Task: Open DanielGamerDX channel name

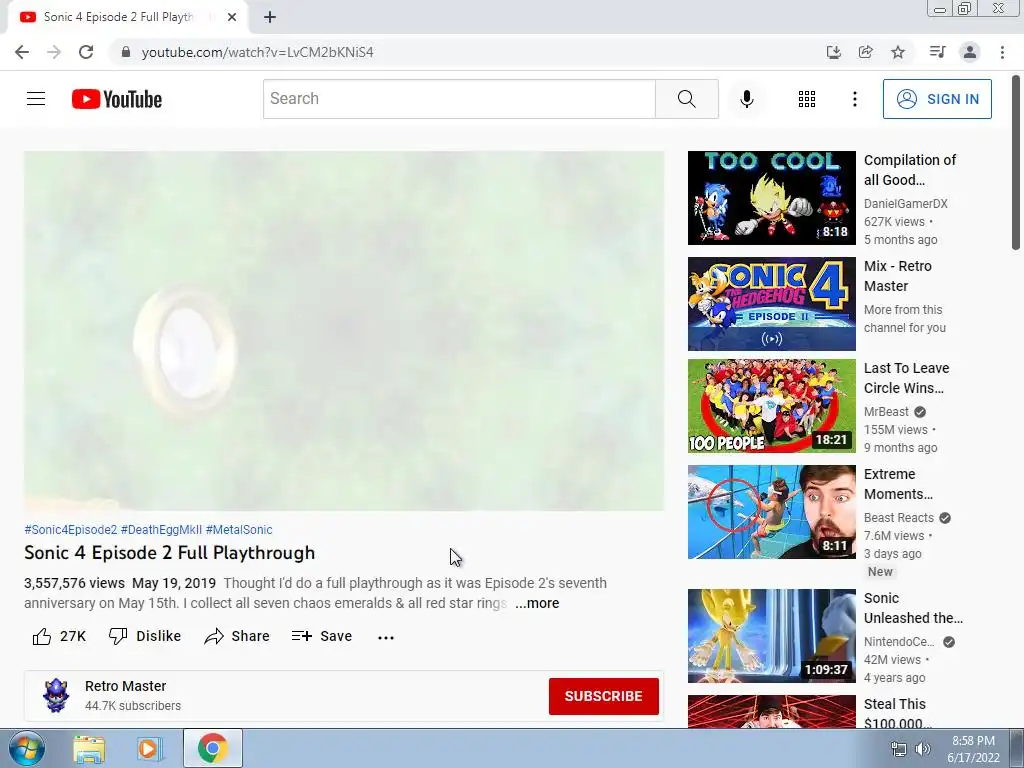Action: (906, 204)
